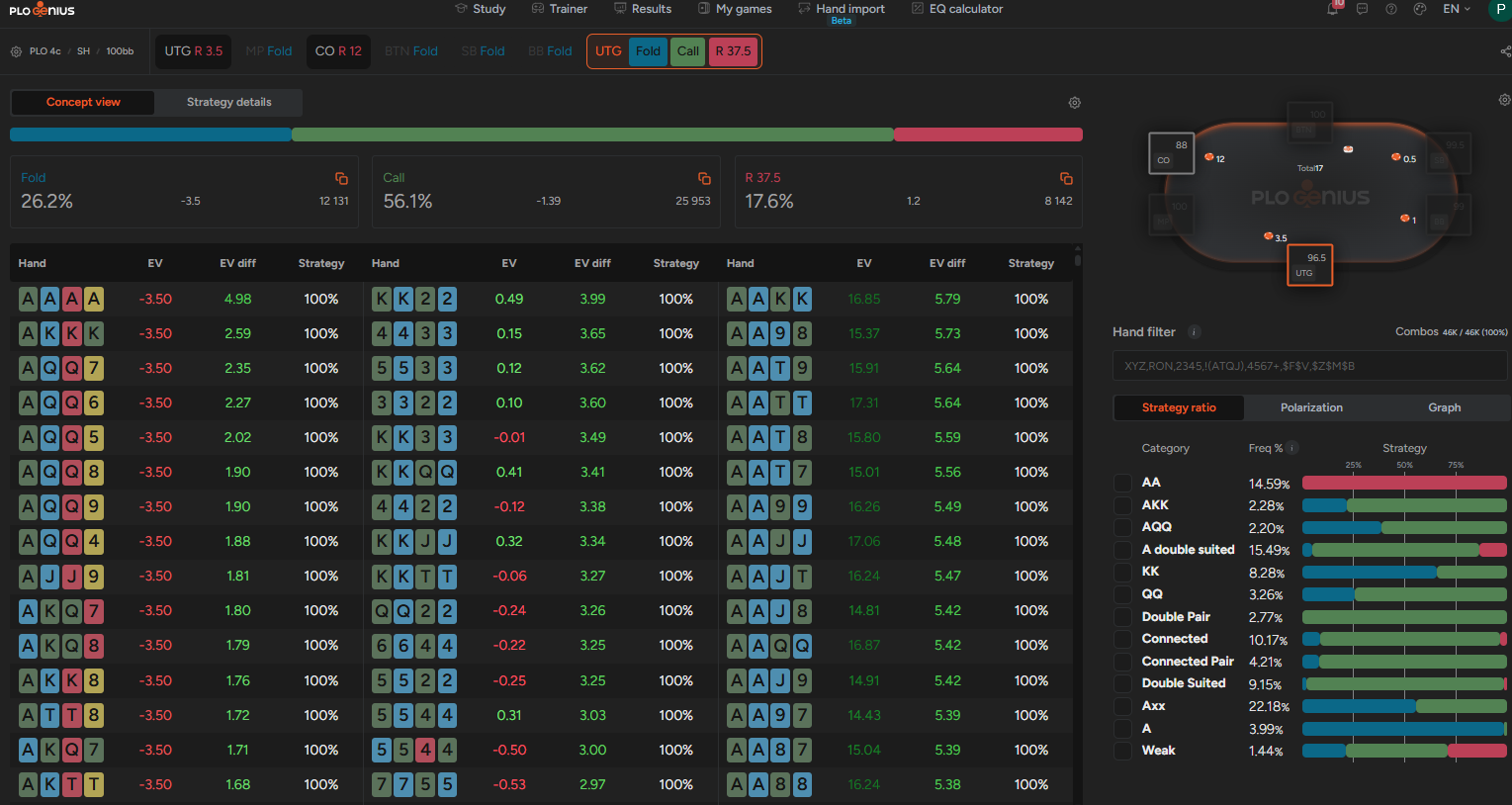
Task: Check the AA category checkbox
Action: (1122, 483)
